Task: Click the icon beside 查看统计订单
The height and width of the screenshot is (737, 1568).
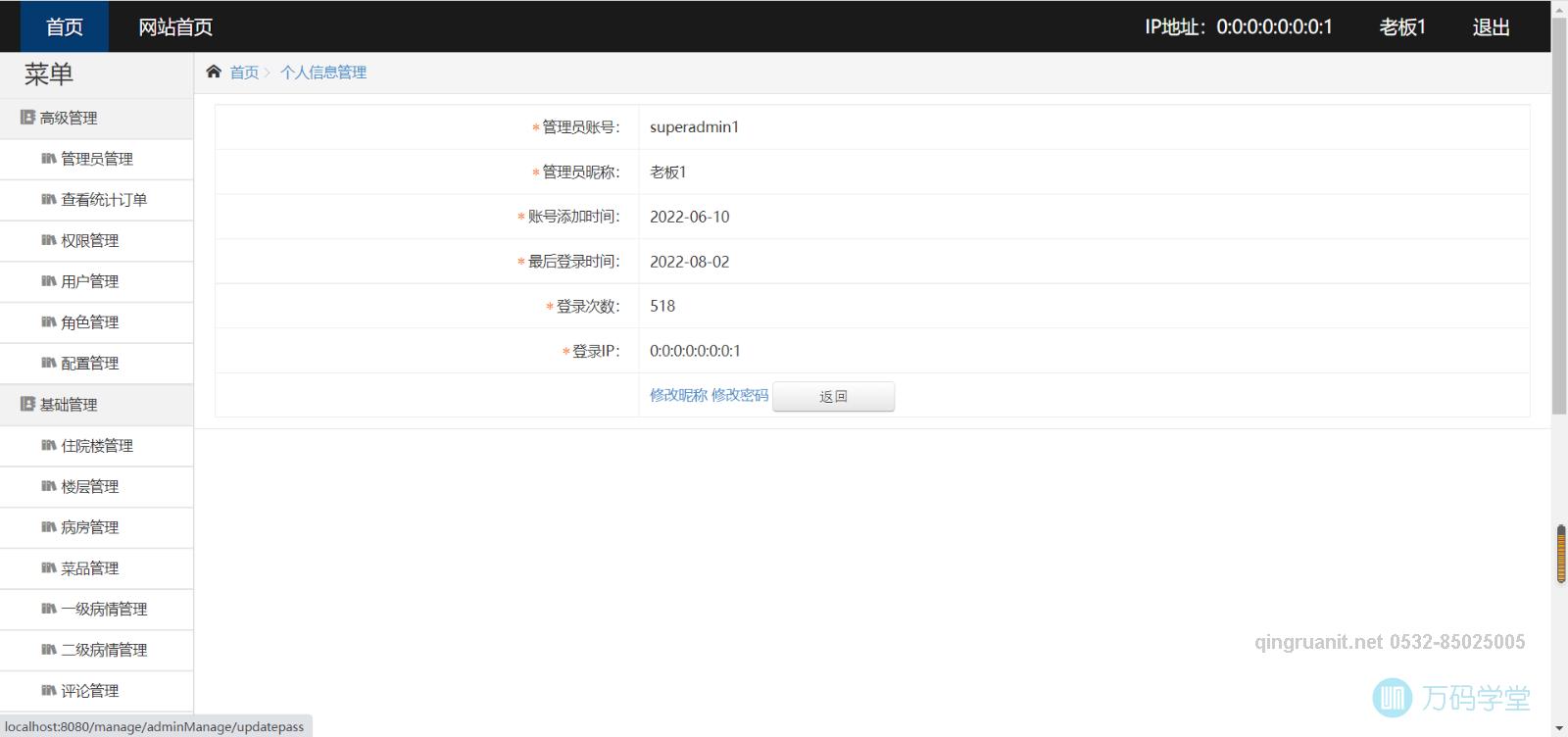Action: [48, 199]
